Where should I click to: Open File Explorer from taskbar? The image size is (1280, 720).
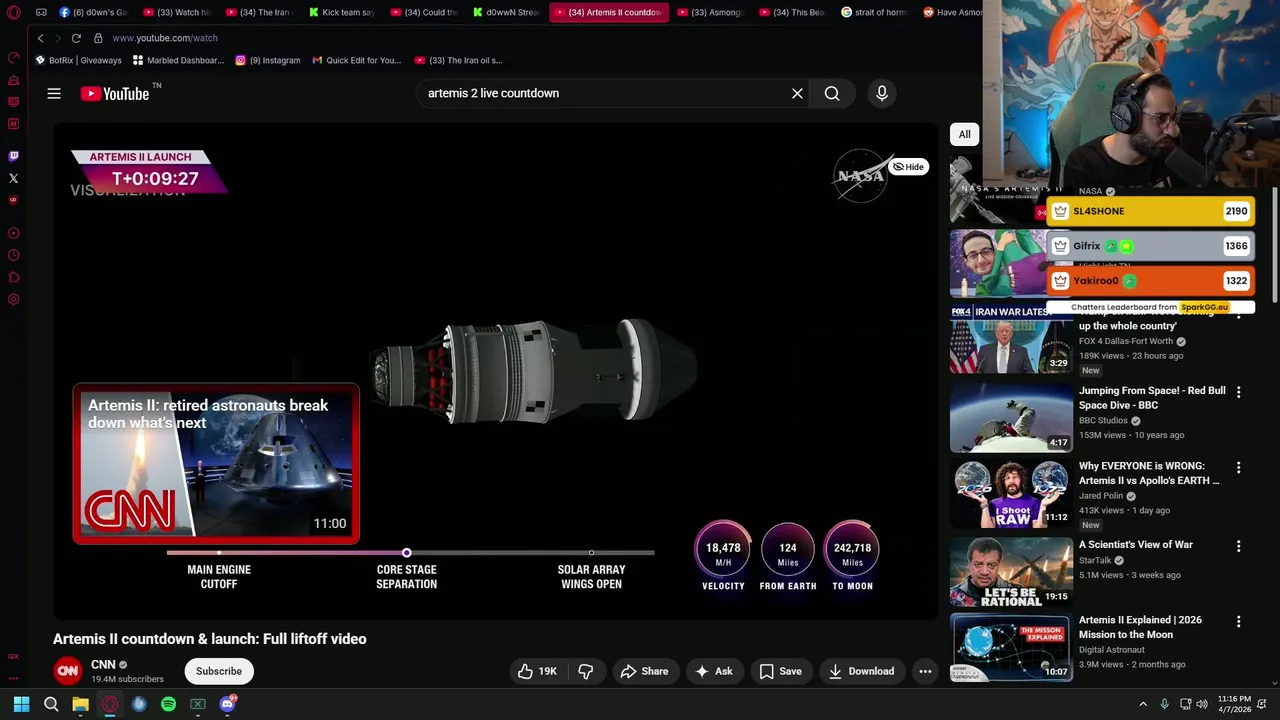80,704
